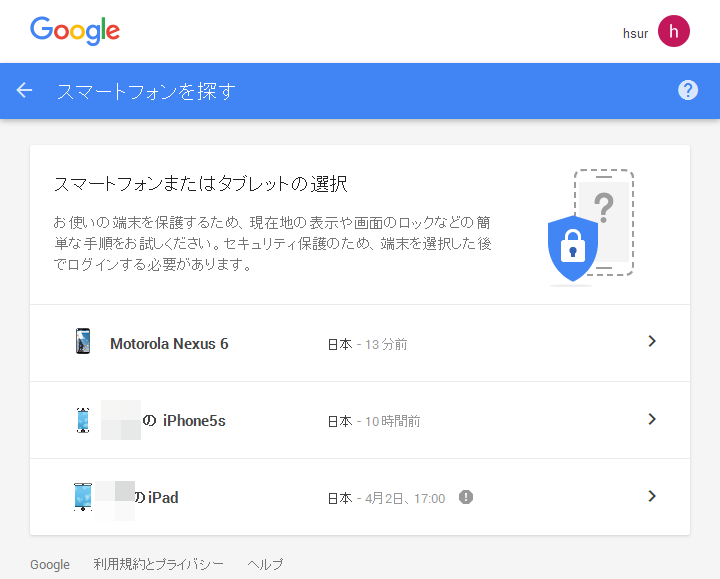Open the Google footer link
The height and width of the screenshot is (579, 720).
coord(50,565)
